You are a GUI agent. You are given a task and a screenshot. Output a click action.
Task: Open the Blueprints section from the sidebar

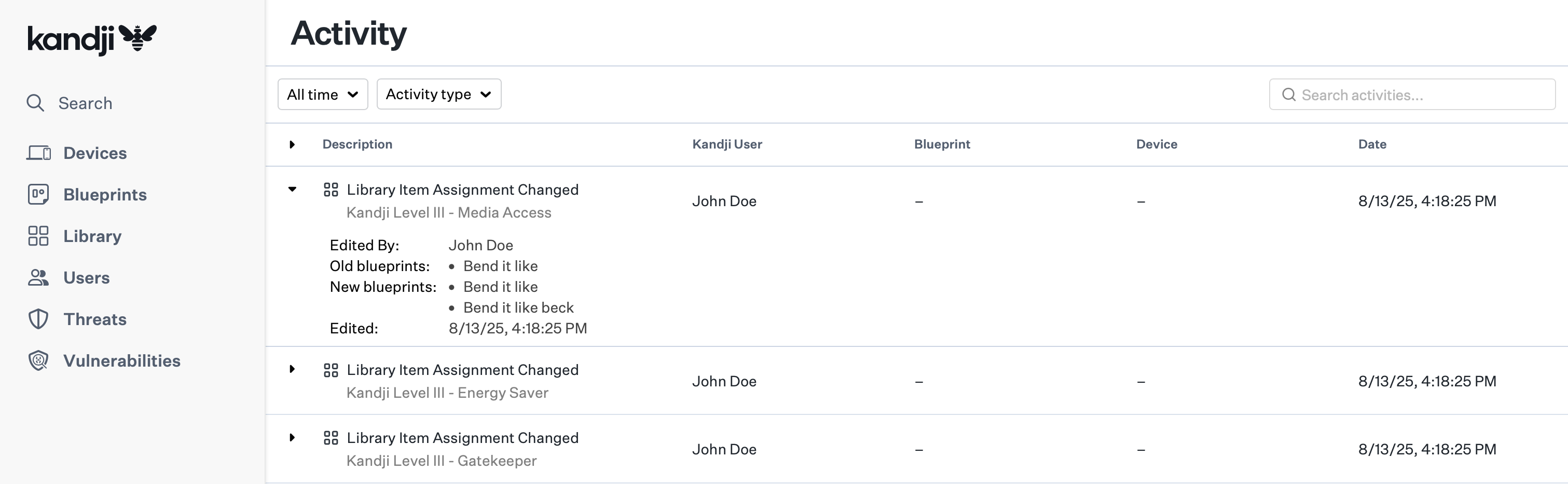coord(39,194)
